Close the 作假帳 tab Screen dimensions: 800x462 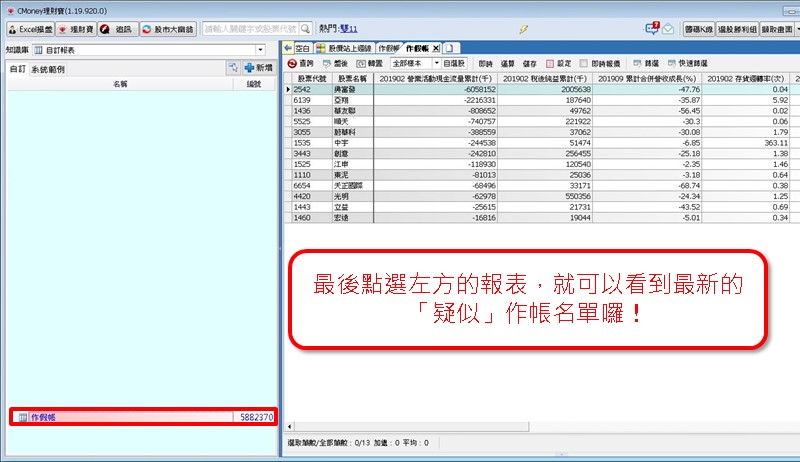pyautogui.click(x=436, y=48)
